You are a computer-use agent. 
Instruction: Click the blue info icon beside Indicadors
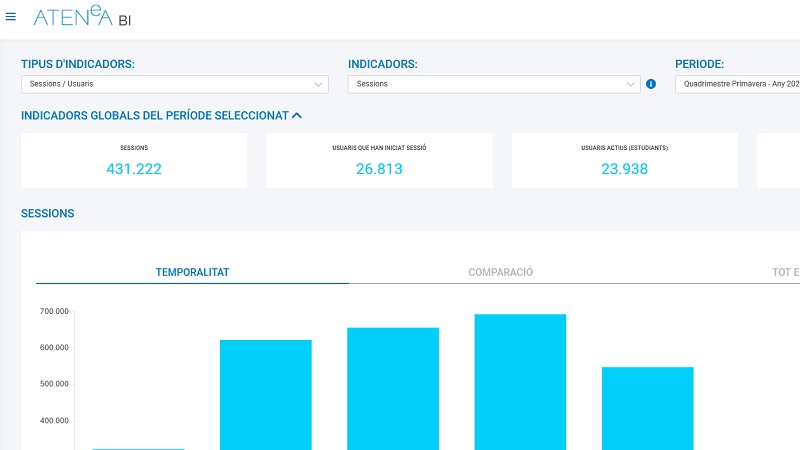[651, 84]
